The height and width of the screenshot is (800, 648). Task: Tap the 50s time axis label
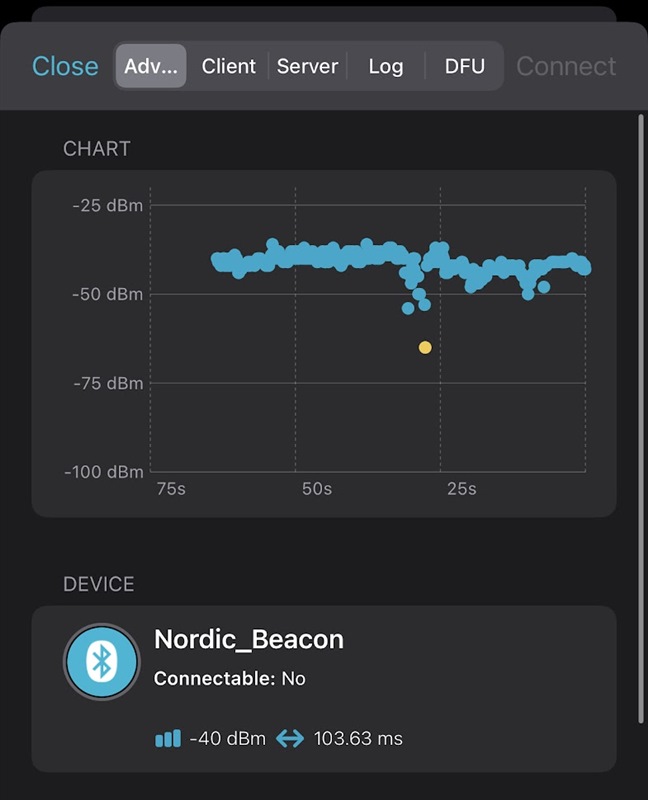tap(317, 489)
